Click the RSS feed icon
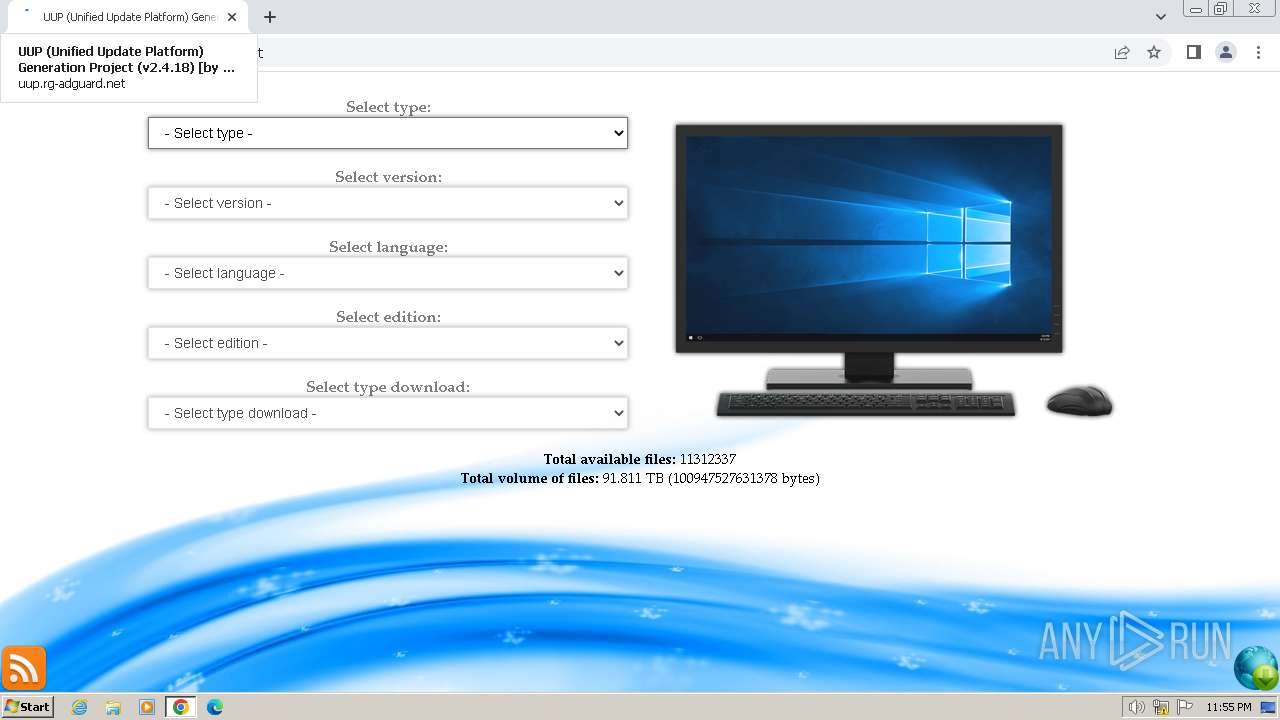Viewport: 1280px width, 720px height. pos(23,668)
